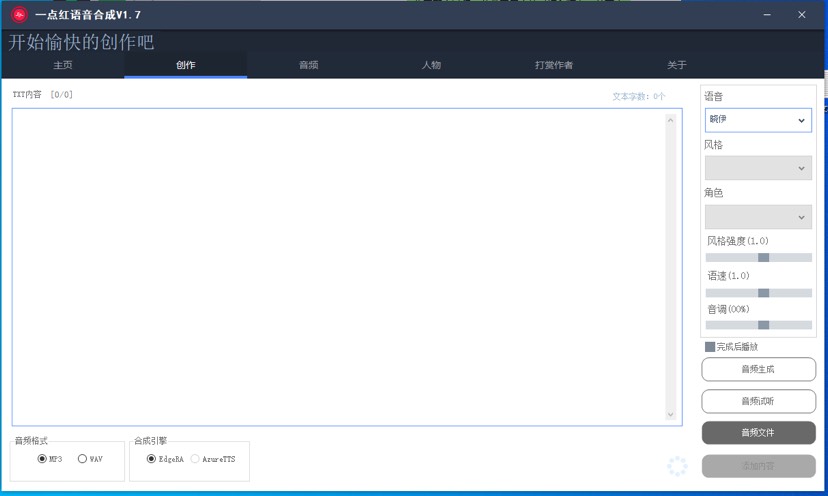Minimize the window
This screenshot has height=496, width=828.
[767, 15]
